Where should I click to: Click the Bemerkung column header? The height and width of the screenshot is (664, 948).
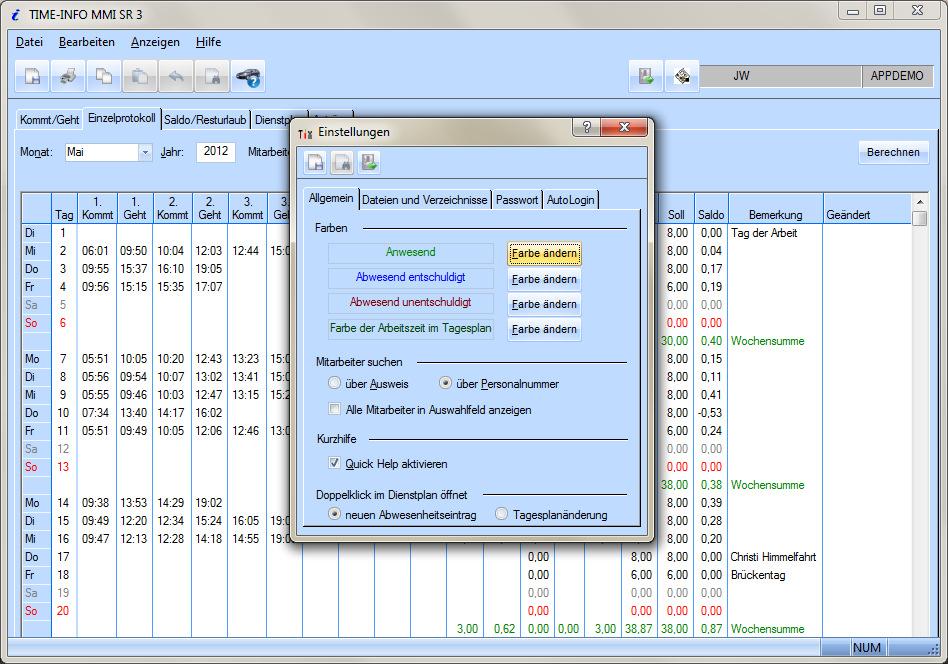tap(776, 209)
